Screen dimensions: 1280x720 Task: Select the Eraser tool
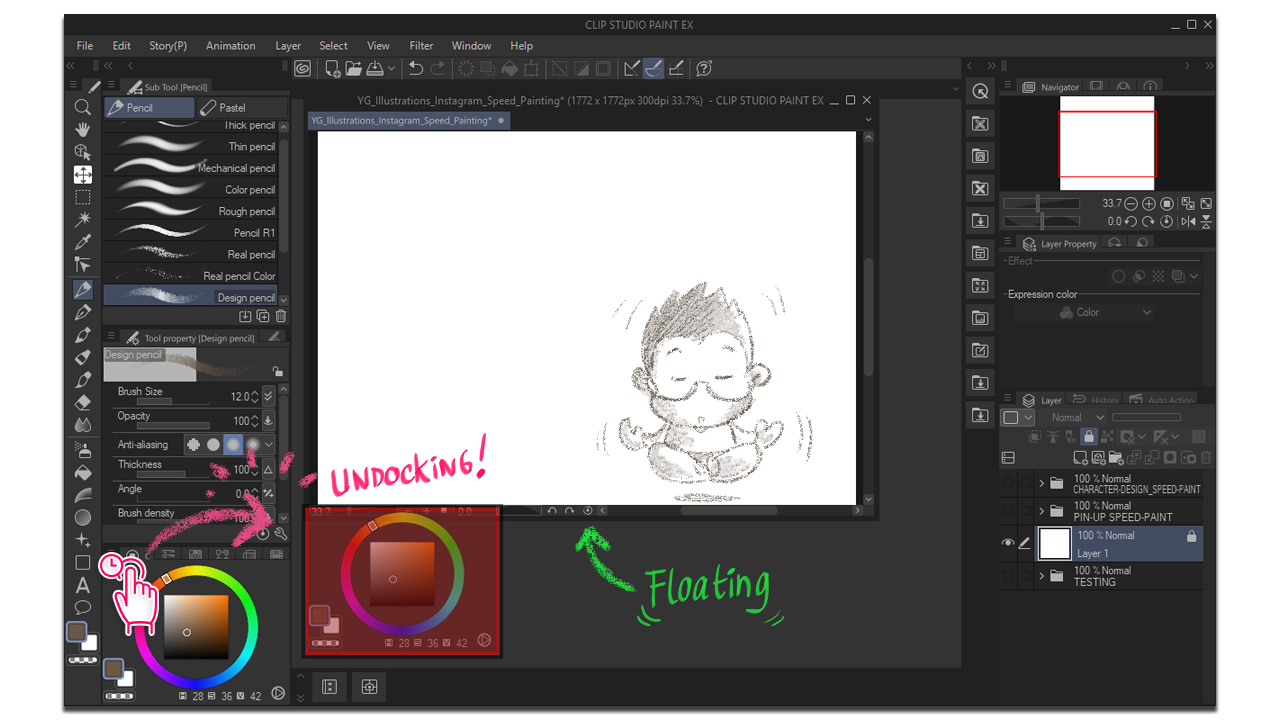coord(83,402)
